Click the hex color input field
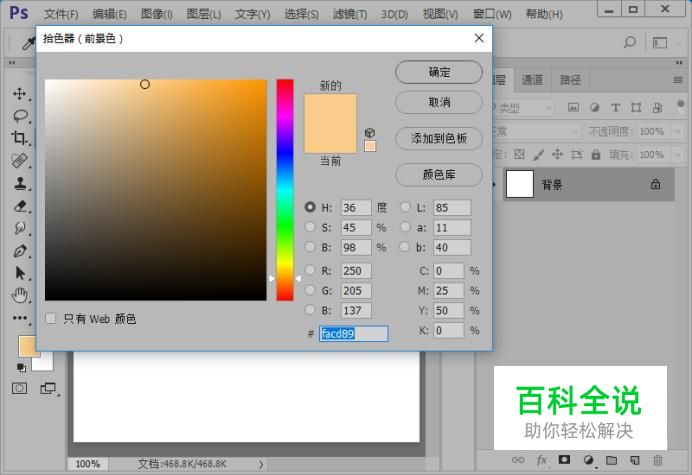 pos(354,334)
